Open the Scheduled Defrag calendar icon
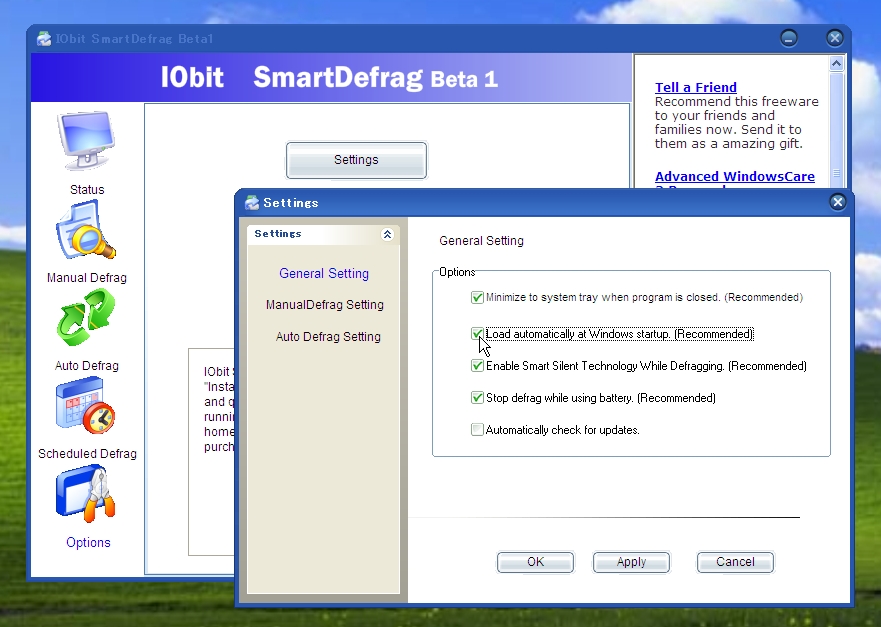The height and width of the screenshot is (627, 881). [85, 405]
